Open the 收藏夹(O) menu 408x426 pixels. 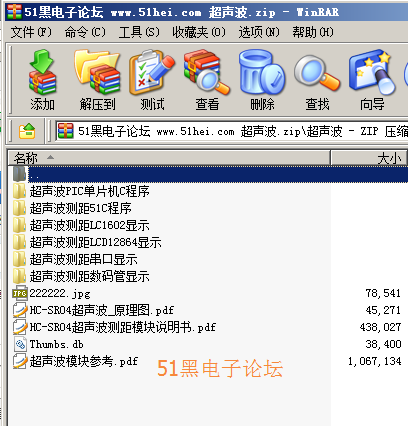199,32
